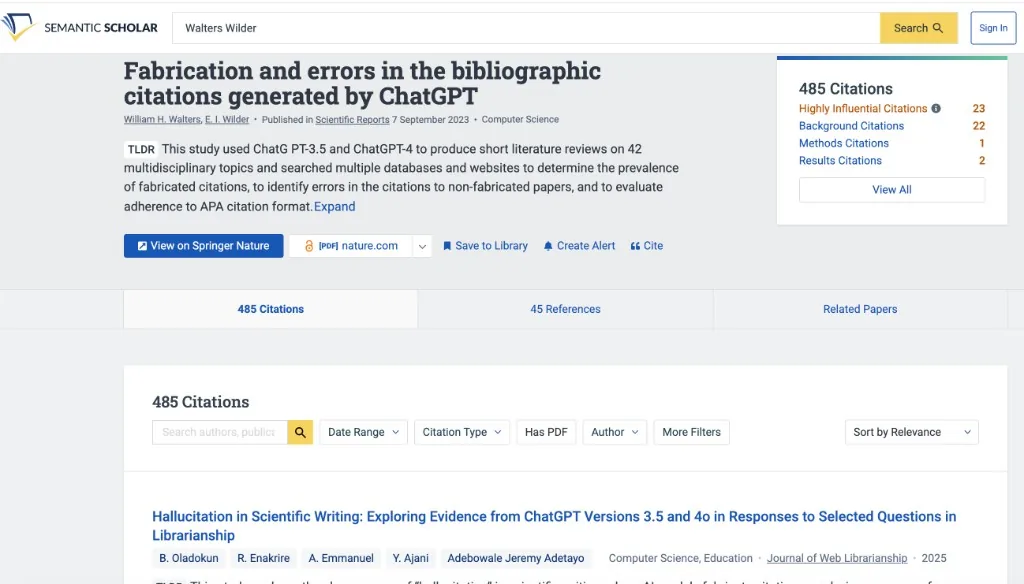Focus the search authors, publications field
This screenshot has width=1024, height=584.
(219, 432)
